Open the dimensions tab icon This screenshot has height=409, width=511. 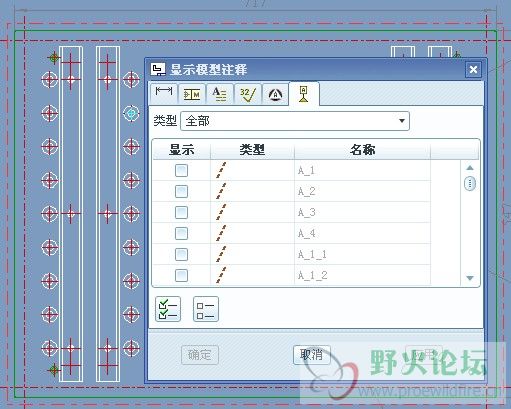pyautogui.click(x=164, y=94)
